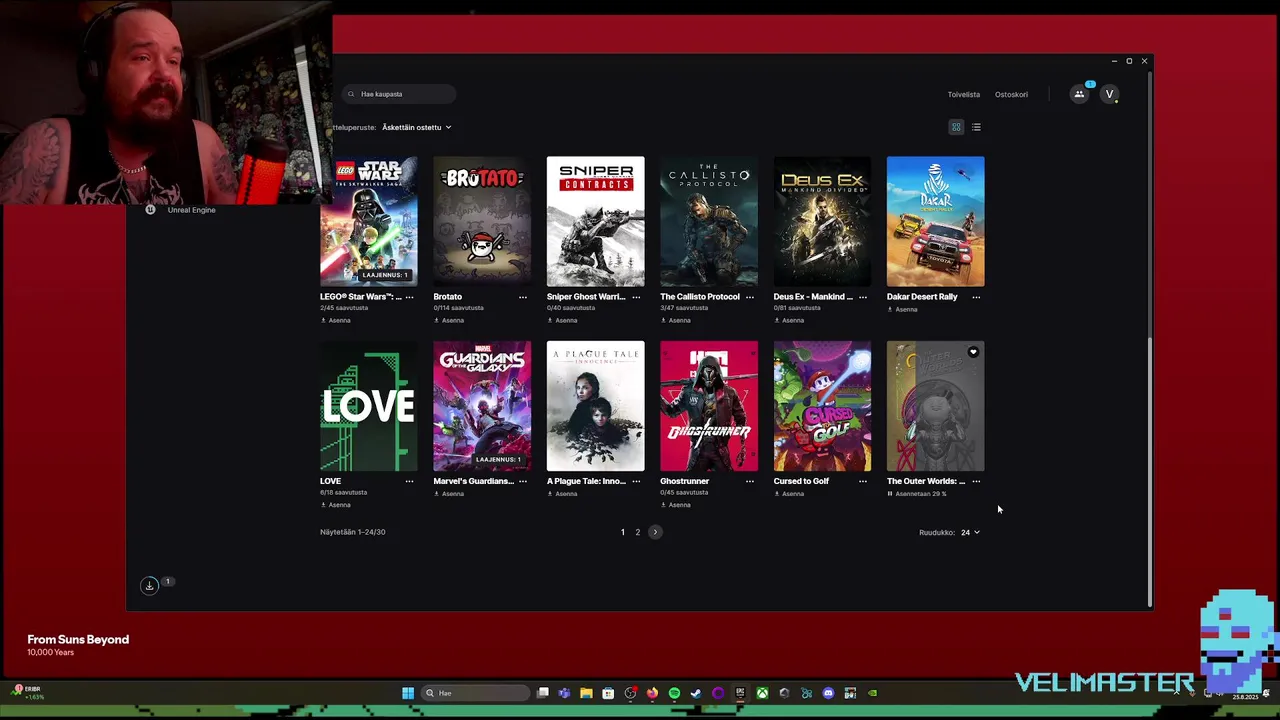Image resolution: width=1280 pixels, height=720 pixels.
Task: Open the Brotato cover thumbnail
Action: tap(482, 221)
